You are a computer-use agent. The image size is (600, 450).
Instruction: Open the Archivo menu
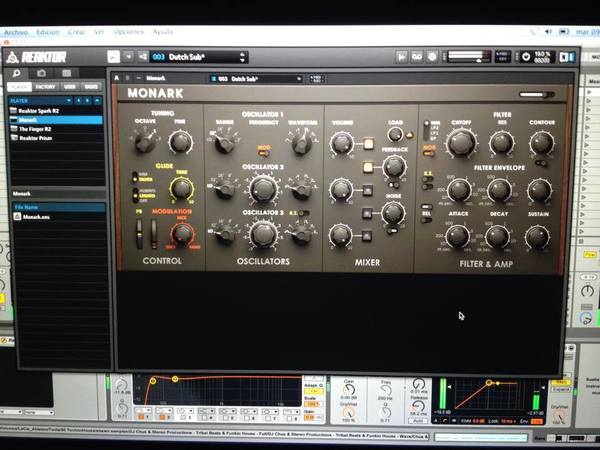coord(16,33)
